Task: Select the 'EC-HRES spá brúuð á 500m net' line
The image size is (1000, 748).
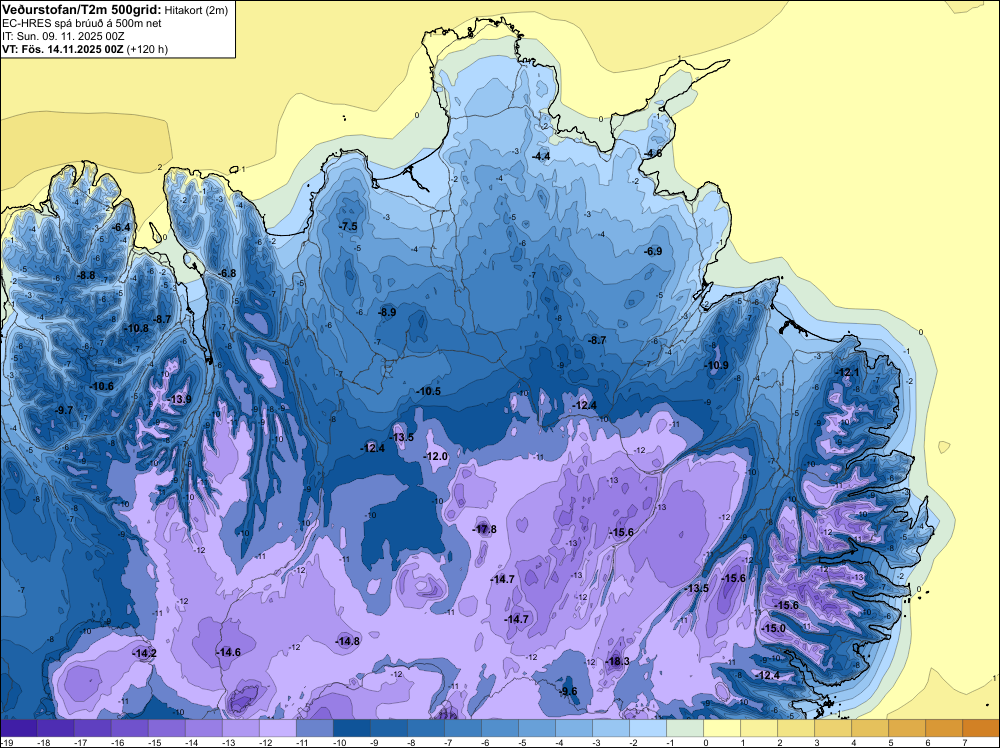Action: coord(81,23)
